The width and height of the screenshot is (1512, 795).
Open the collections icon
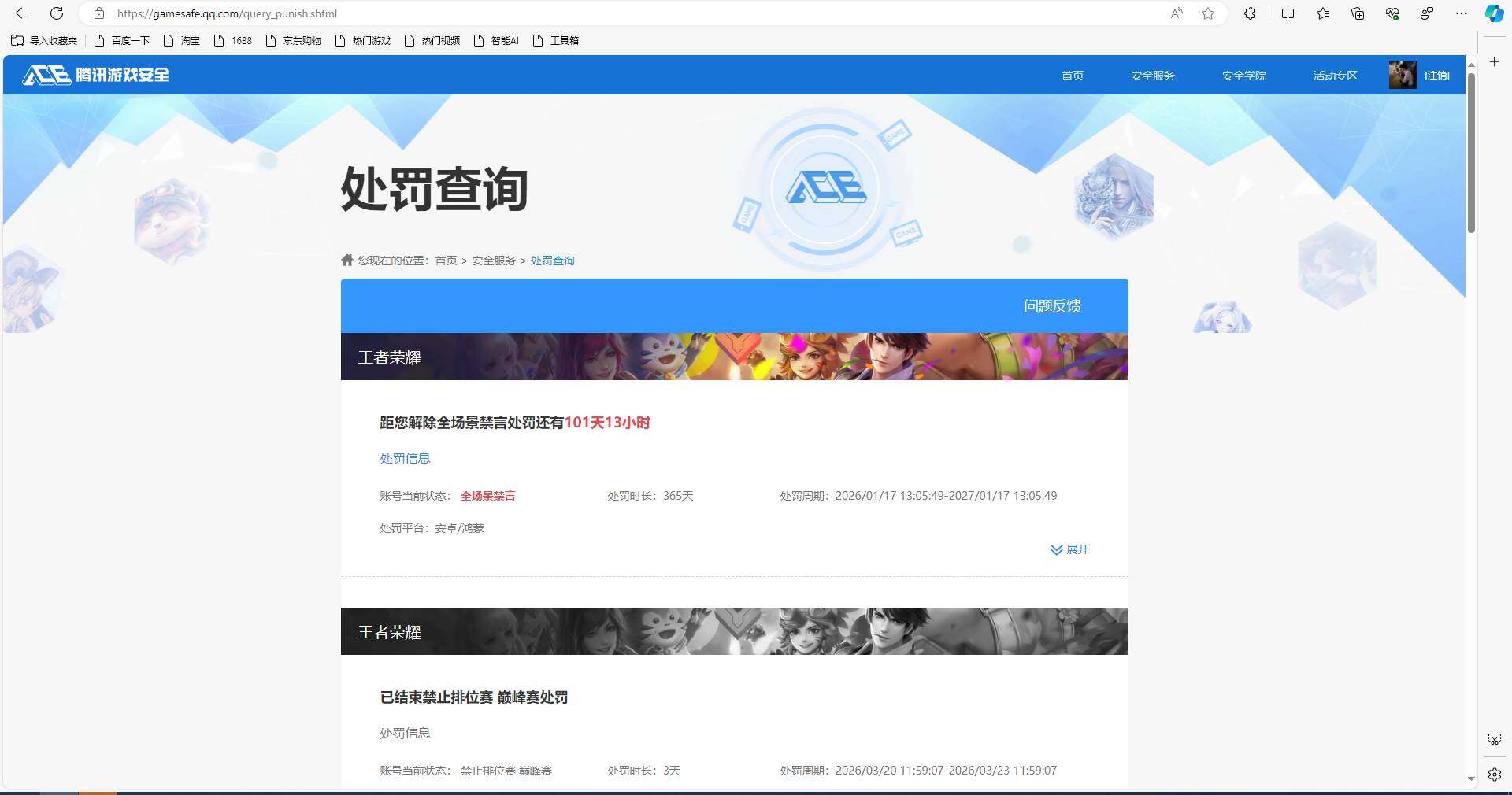click(1358, 13)
